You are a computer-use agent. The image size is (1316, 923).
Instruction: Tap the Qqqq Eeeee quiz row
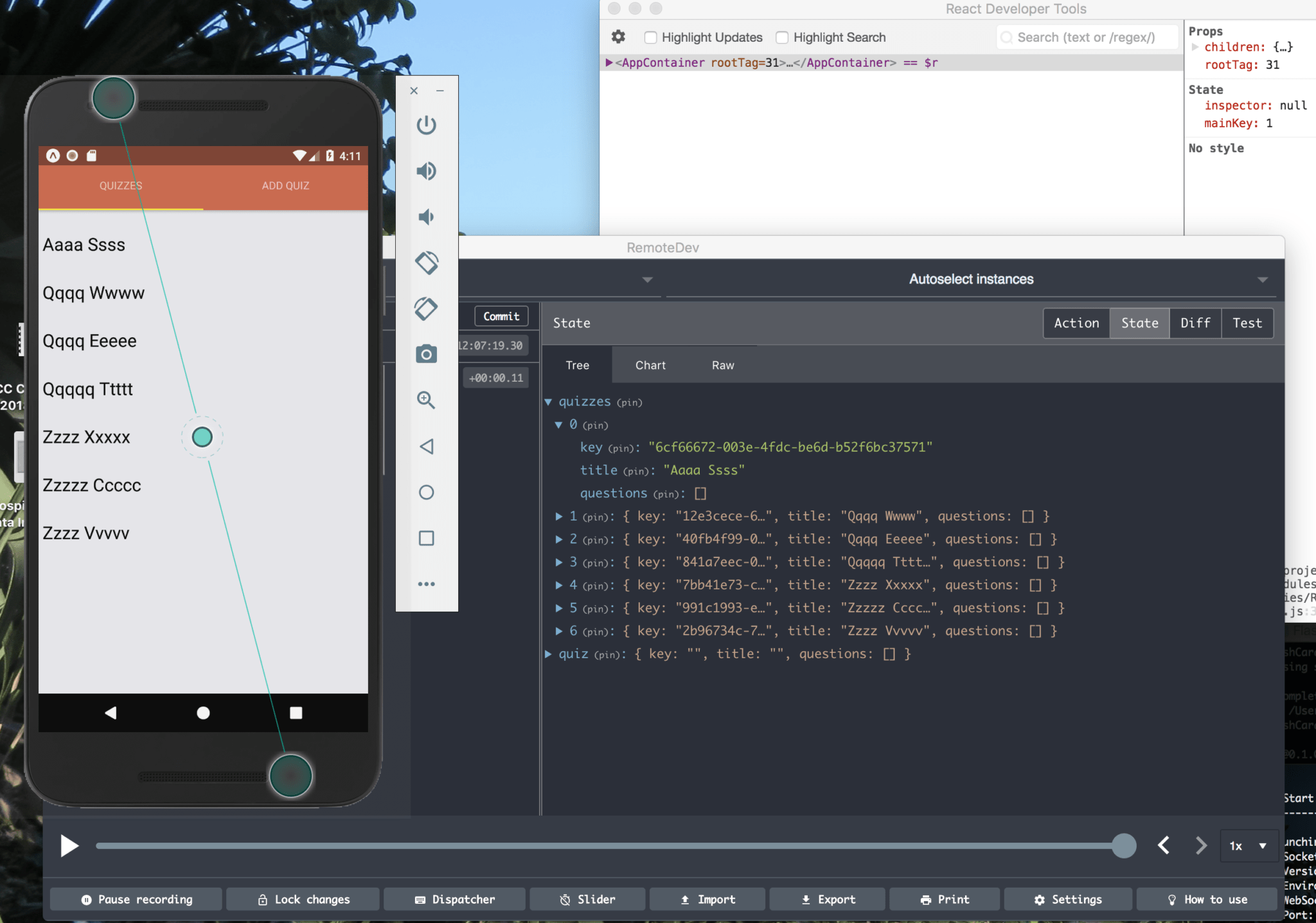coord(203,341)
